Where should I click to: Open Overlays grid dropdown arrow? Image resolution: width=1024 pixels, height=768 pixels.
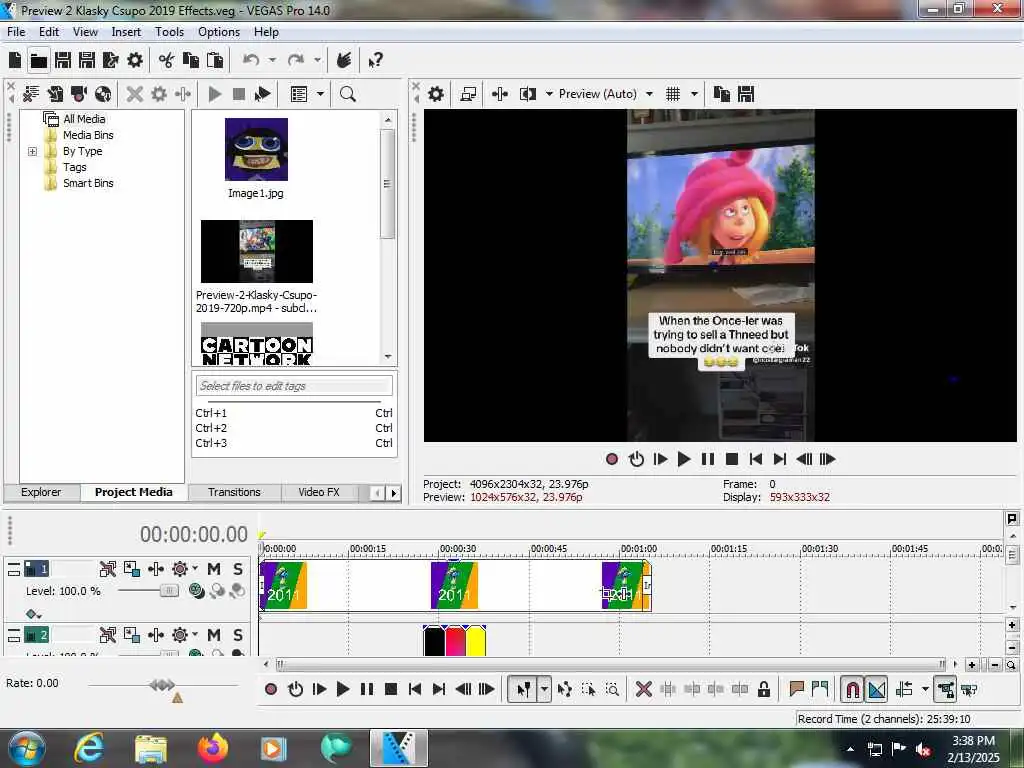(694, 94)
